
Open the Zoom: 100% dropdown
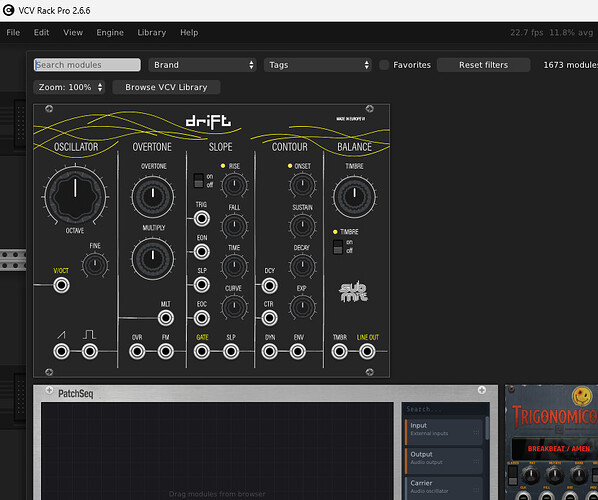[x=69, y=87]
